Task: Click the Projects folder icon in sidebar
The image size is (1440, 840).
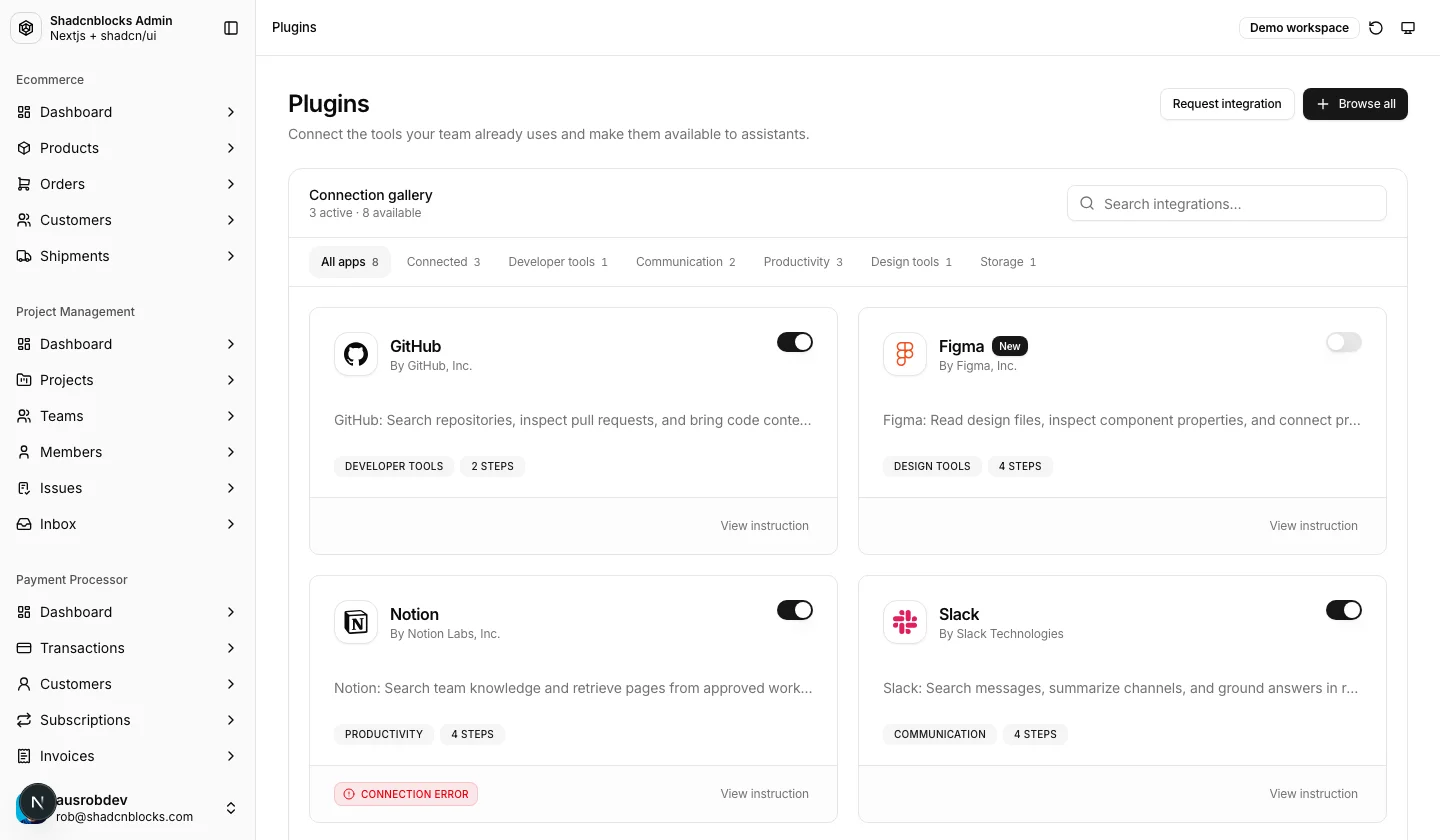Action: click(x=24, y=380)
